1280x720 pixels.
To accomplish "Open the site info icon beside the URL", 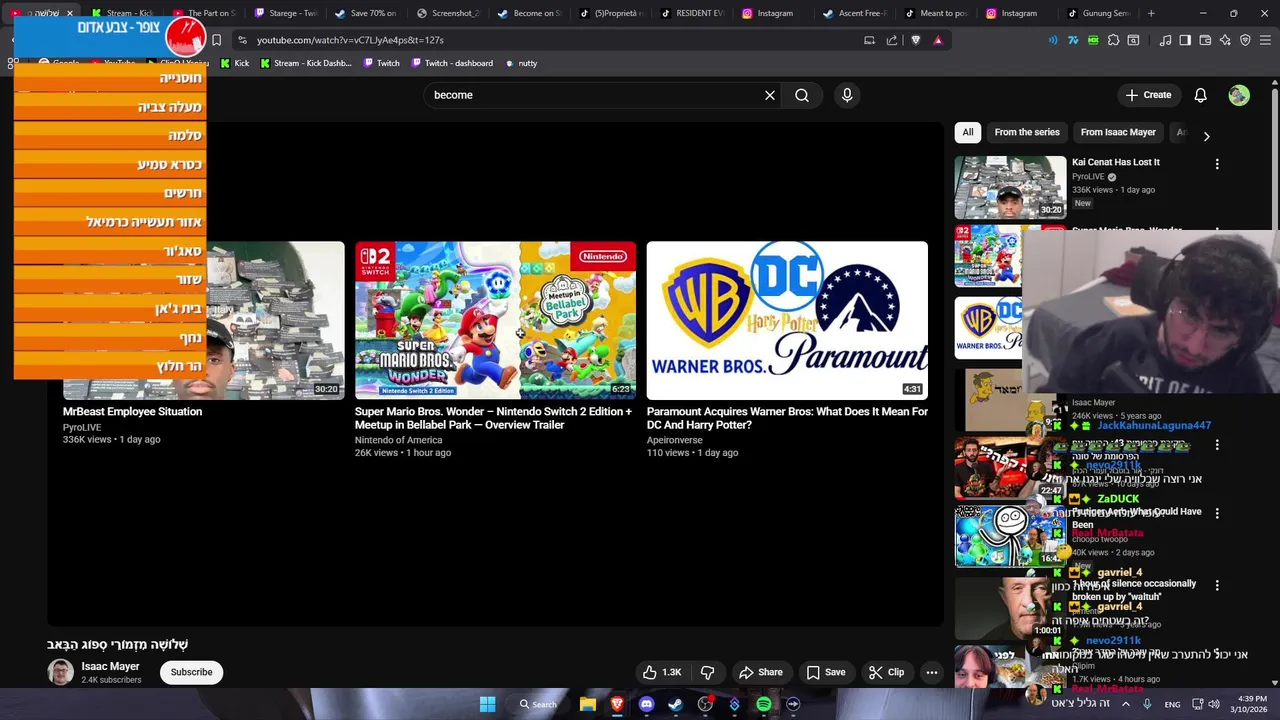I will click(x=241, y=40).
